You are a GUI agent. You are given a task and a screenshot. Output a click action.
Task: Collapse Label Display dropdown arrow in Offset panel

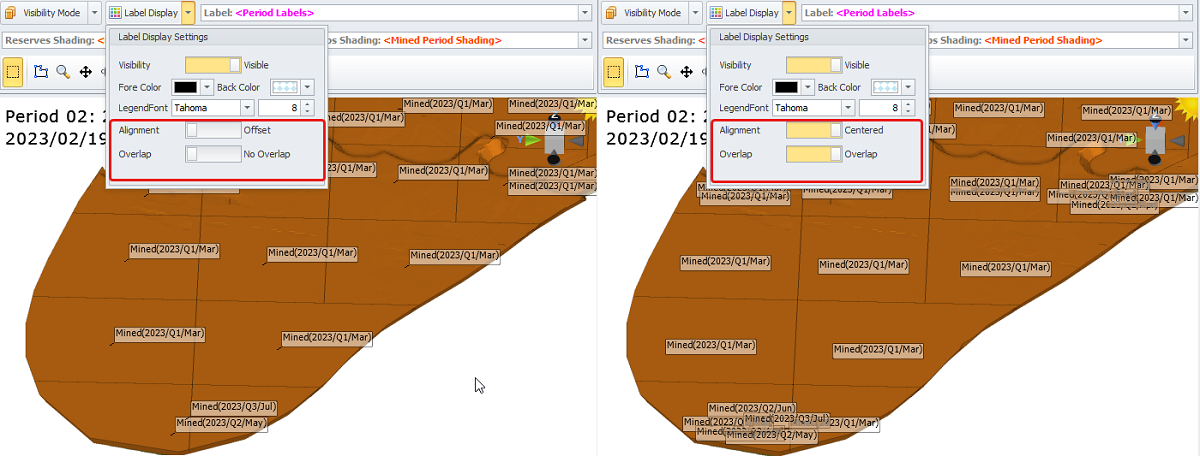(x=188, y=13)
